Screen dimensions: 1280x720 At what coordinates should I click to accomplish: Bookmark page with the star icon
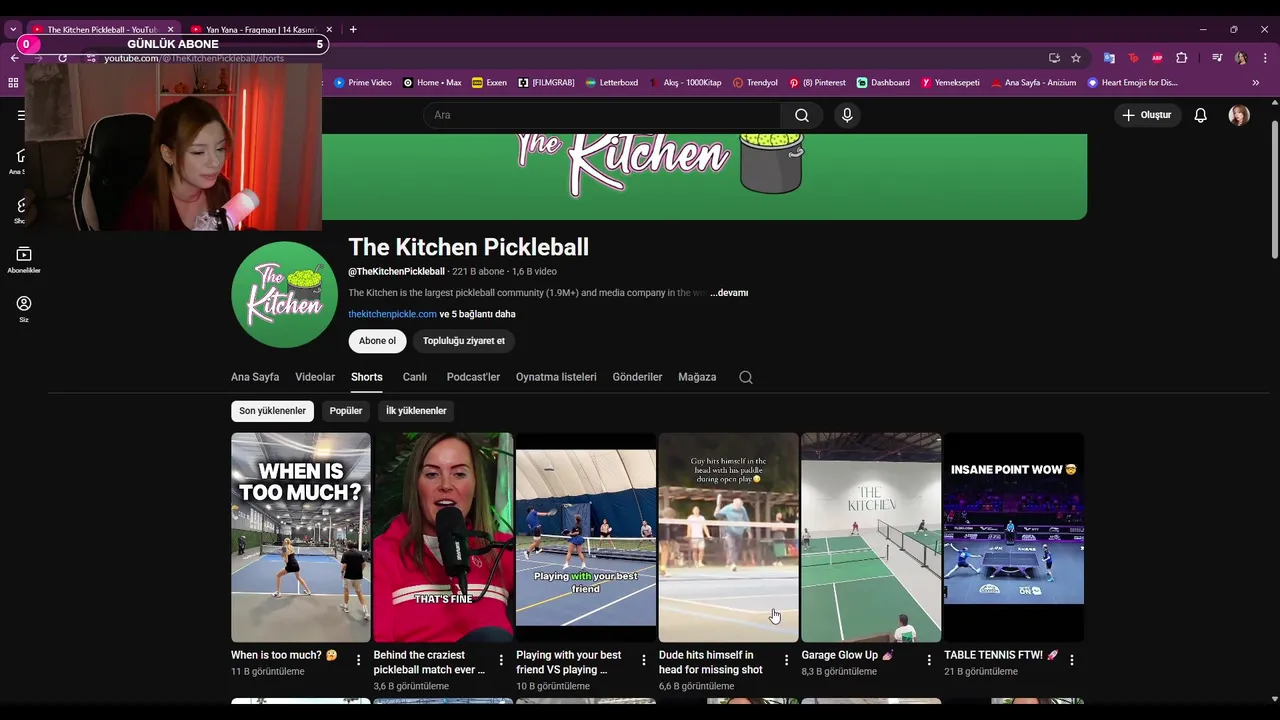(1076, 58)
